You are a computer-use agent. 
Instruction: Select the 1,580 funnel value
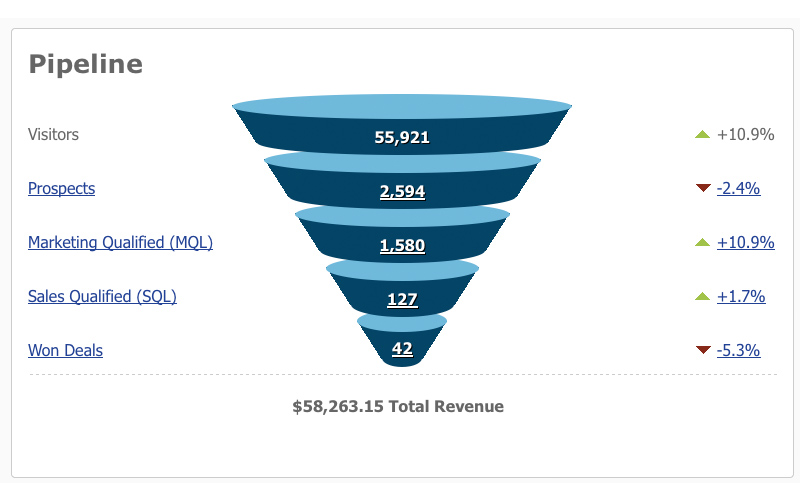[x=402, y=245]
